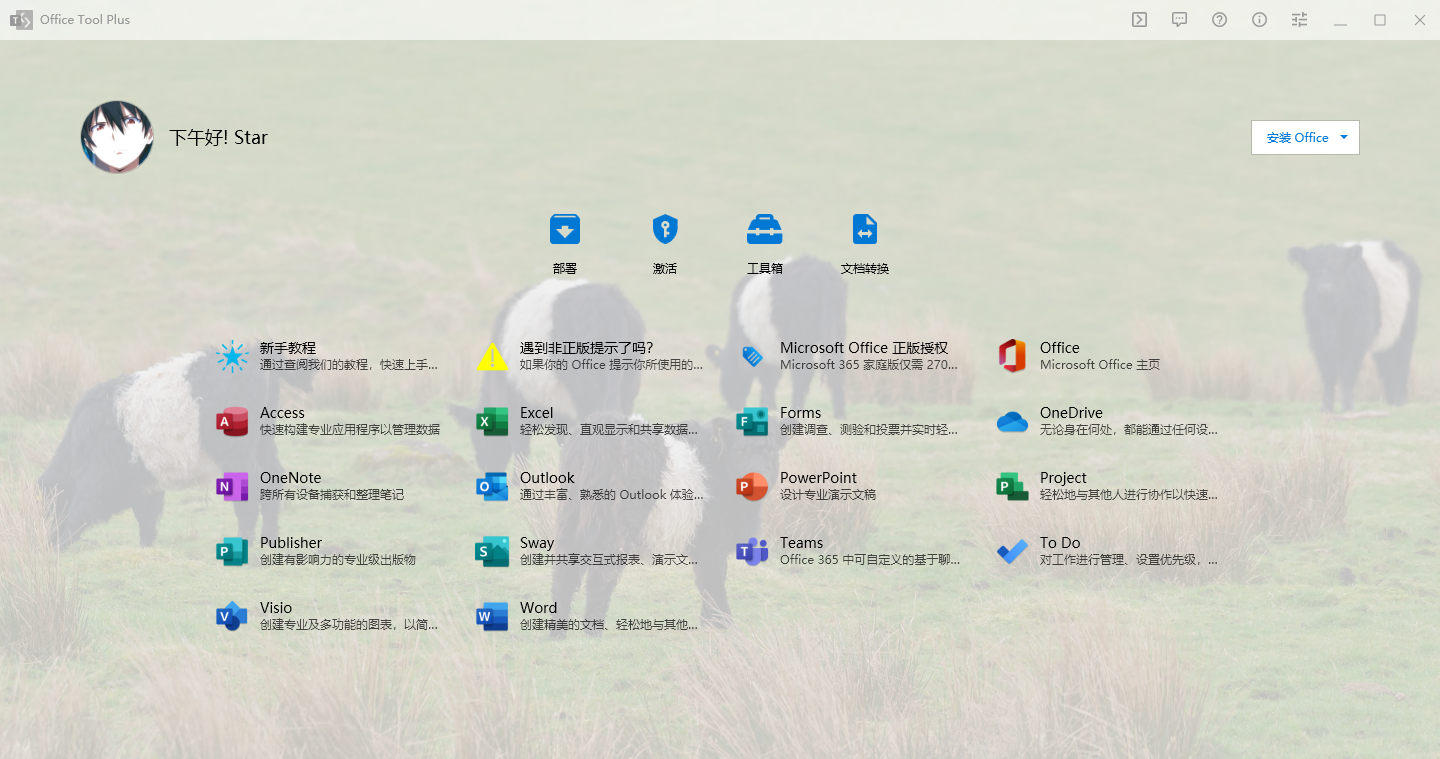The image size is (1440, 759).
Task: Click the OneDrive cloud icon
Action: [1012, 421]
